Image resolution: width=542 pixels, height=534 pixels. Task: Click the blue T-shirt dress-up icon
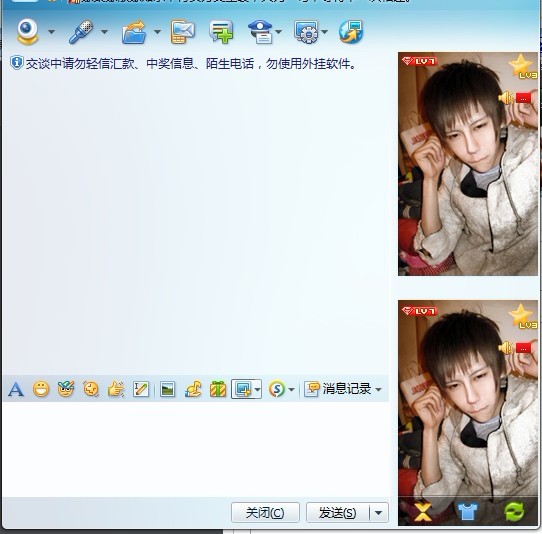[x=468, y=512]
